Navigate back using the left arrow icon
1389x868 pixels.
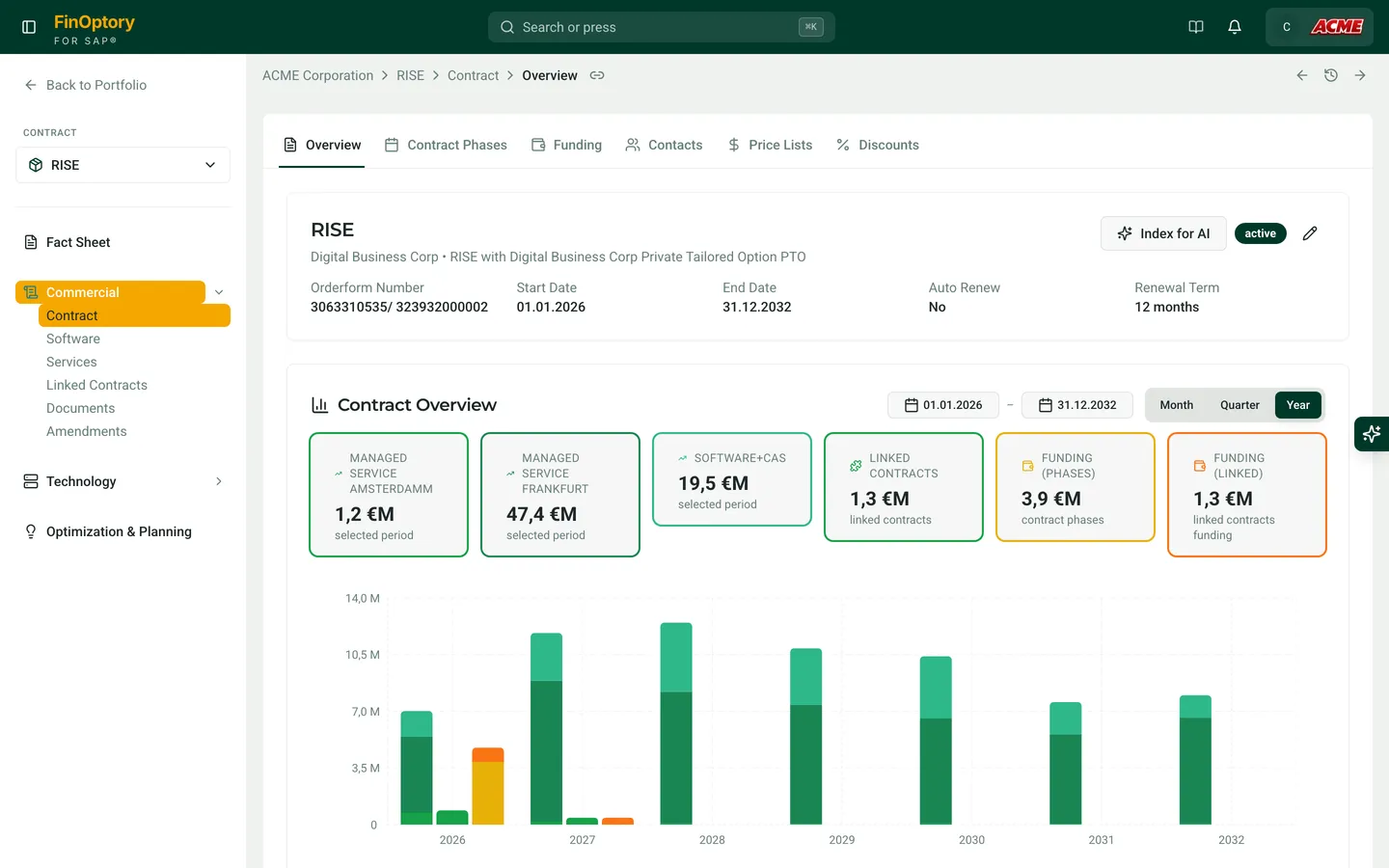tap(1301, 74)
